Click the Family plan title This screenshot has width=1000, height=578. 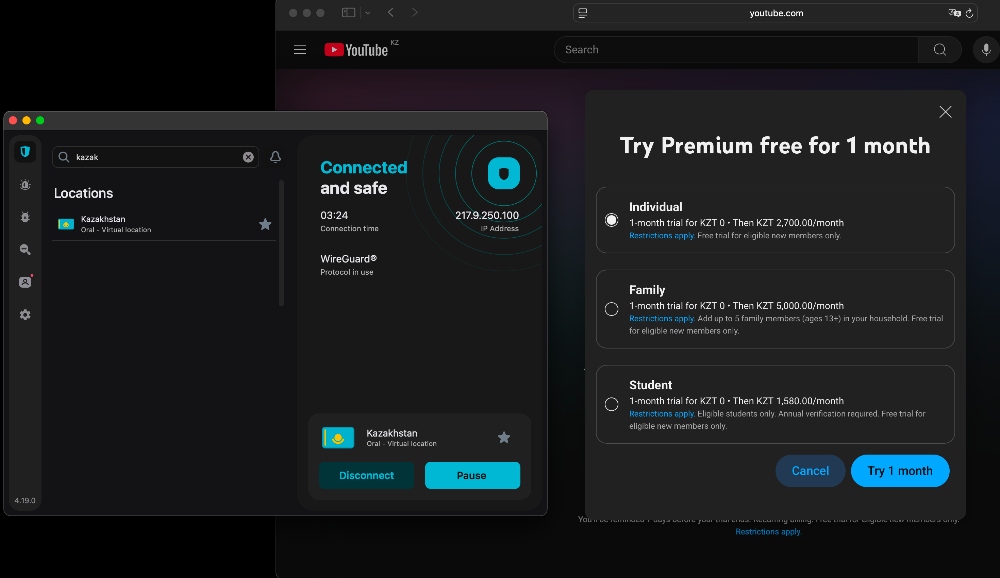coord(647,290)
